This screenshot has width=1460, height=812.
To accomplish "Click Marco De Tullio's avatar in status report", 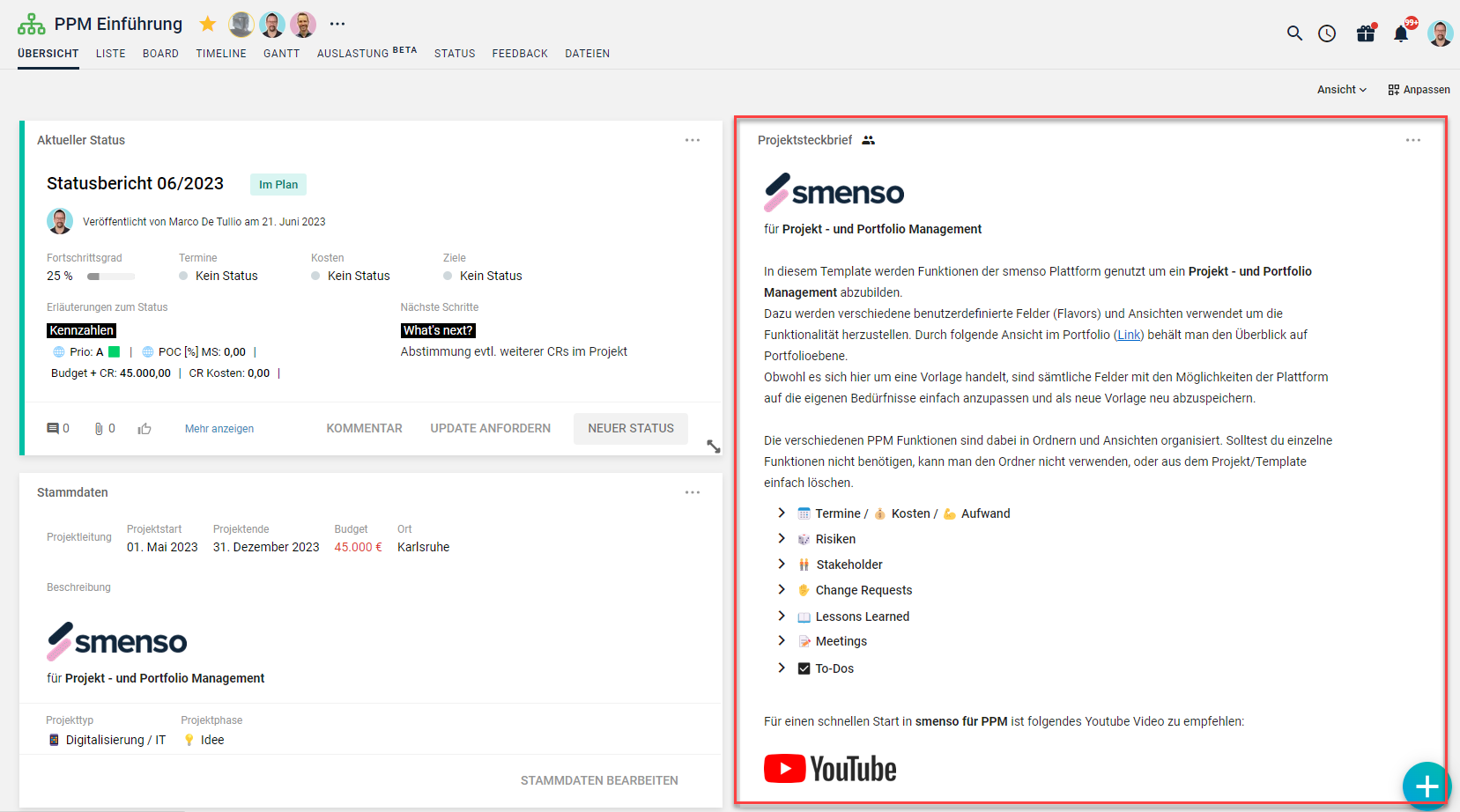I will pos(60,221).
